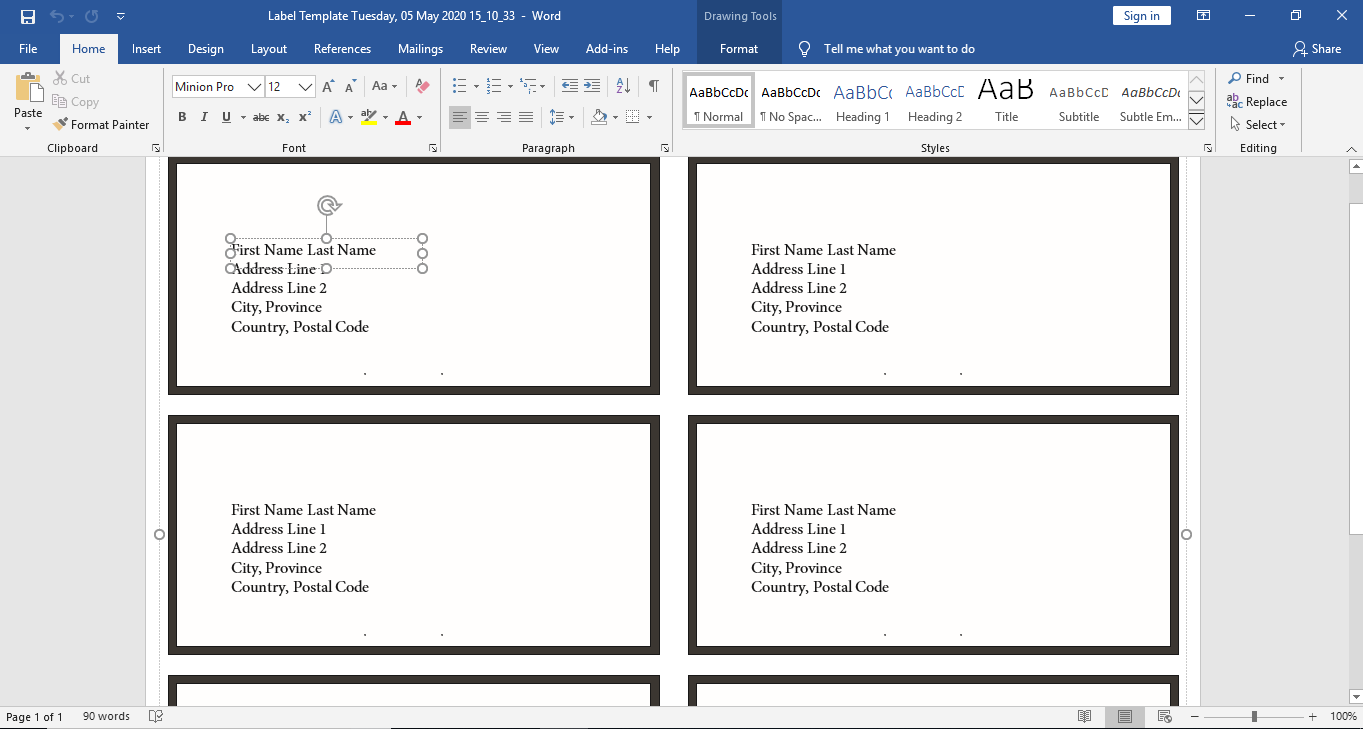Click the zoom slider handle
Image resolution: width=1363 pixels, height=729 pixels.
1254,717
